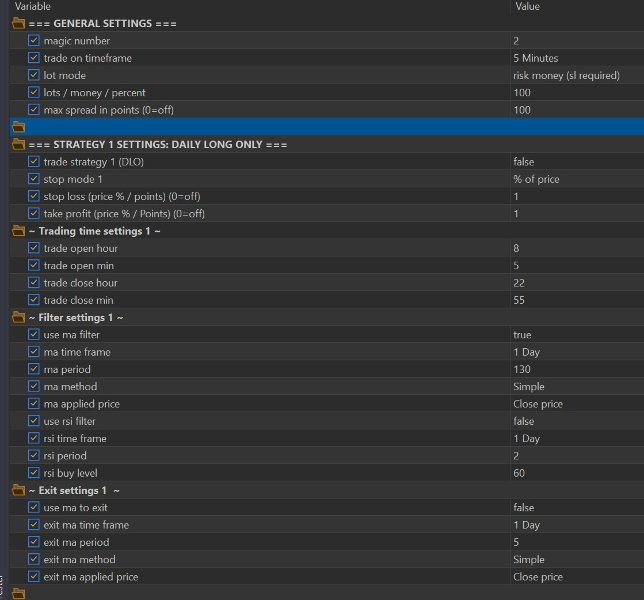Toggle the ma time frame checkbox
This screenshot has height=600, width=644.
click(x=34, y=352)
